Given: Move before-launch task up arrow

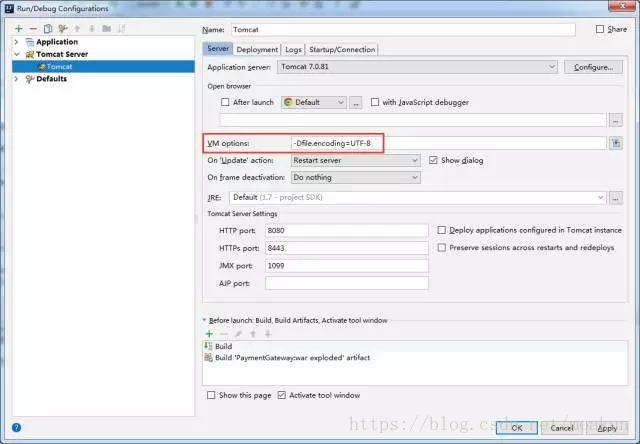Looking at the screenshot, I should pos(253,334).
